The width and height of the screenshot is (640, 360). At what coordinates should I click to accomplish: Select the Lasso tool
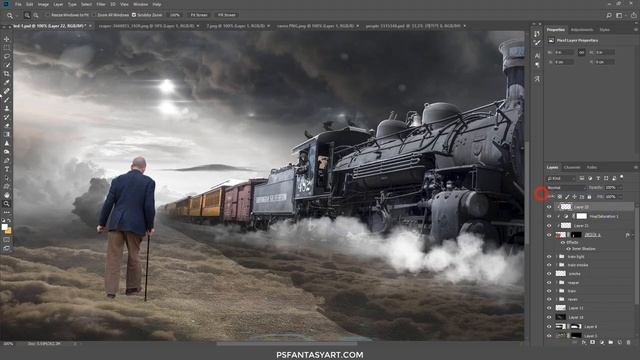click(7, 56)
